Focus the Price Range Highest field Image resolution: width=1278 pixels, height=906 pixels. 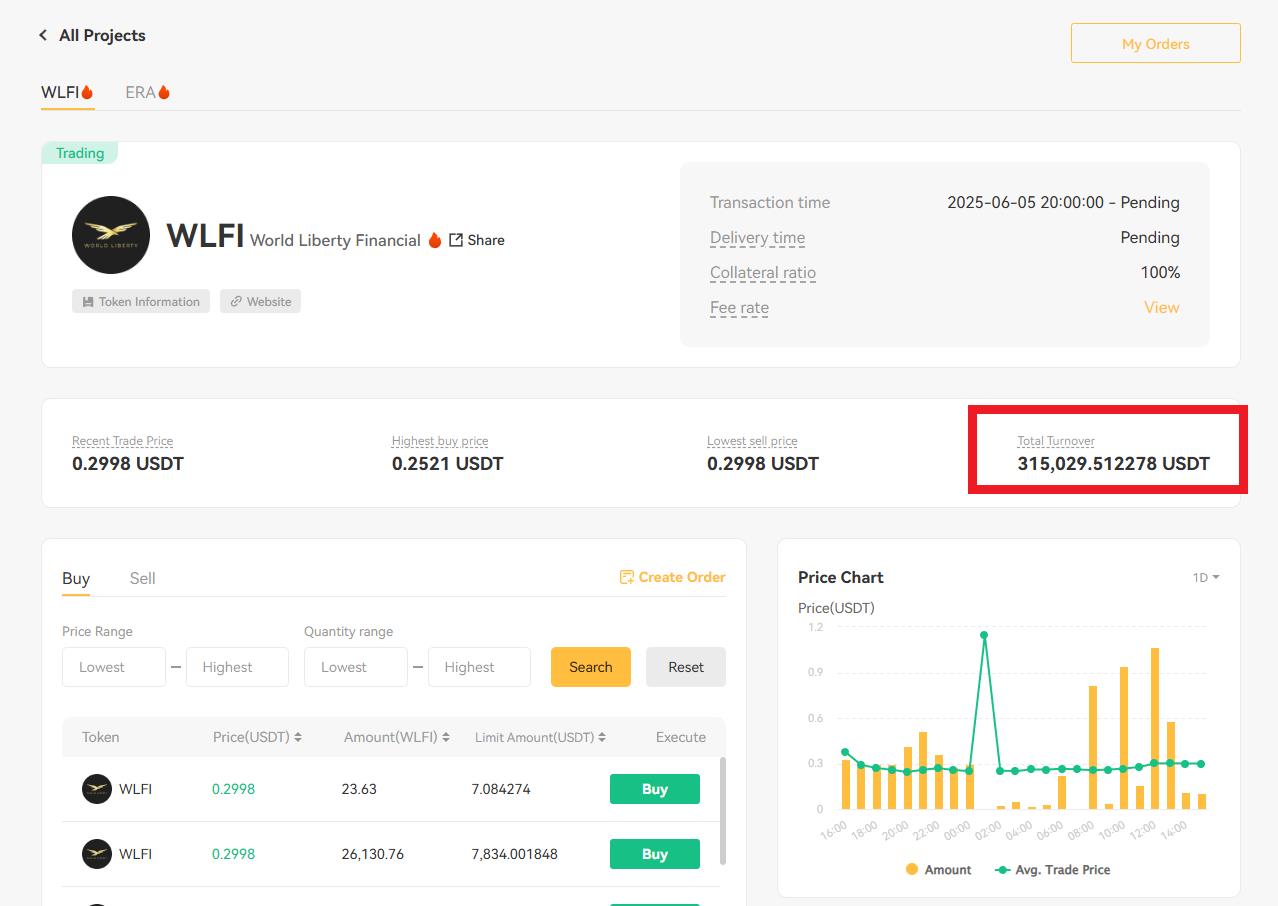[237, 667]
